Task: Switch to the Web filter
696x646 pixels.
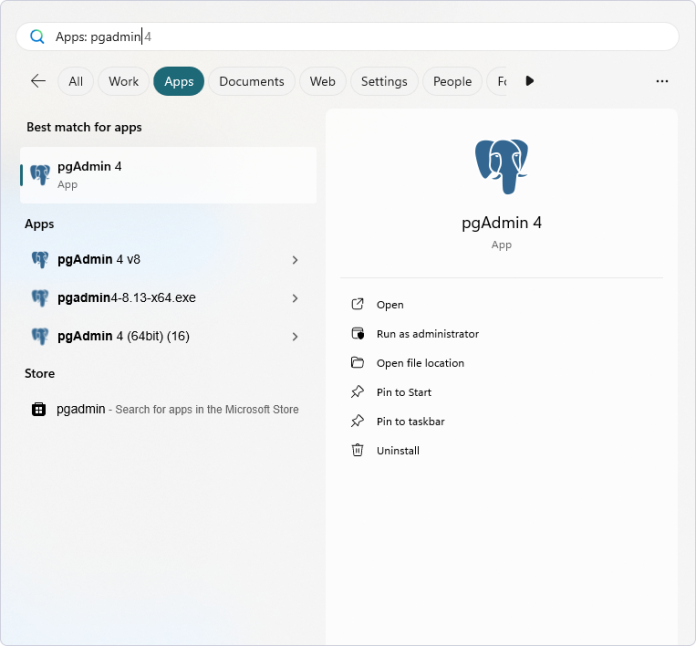Action: 323,81
